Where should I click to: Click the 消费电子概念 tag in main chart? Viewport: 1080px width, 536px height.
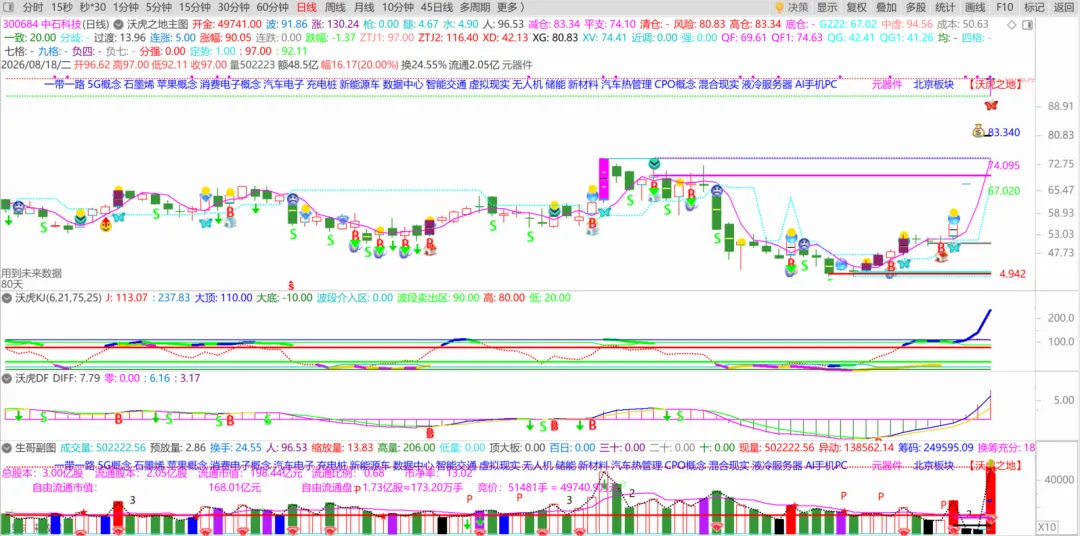pos(230,85)
